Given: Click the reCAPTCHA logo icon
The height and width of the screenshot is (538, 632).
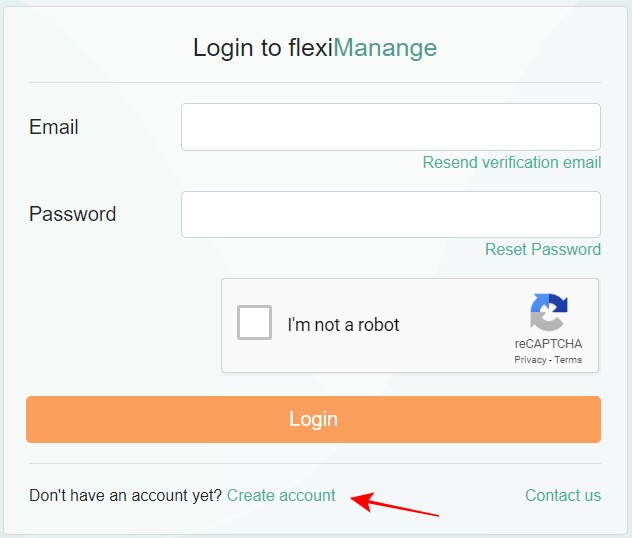Looking at the screenshot, I should [548, 311].
